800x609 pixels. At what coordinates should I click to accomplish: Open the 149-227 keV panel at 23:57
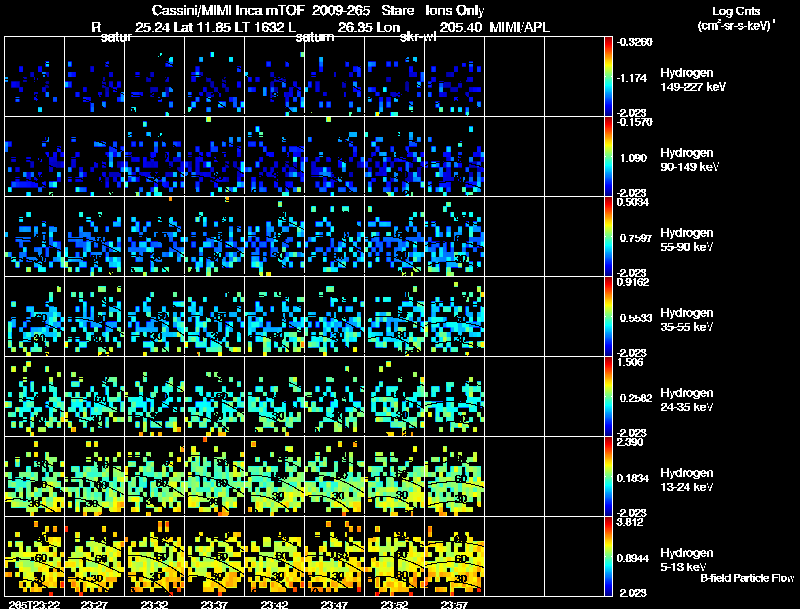455,77
